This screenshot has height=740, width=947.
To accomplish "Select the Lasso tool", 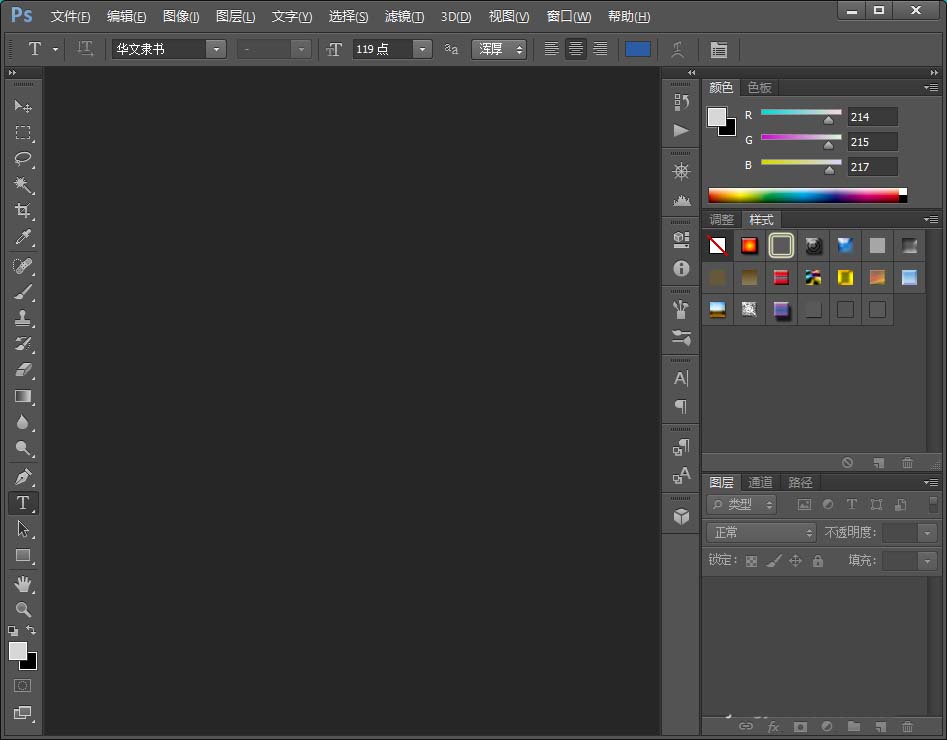I will click(22, 159).
